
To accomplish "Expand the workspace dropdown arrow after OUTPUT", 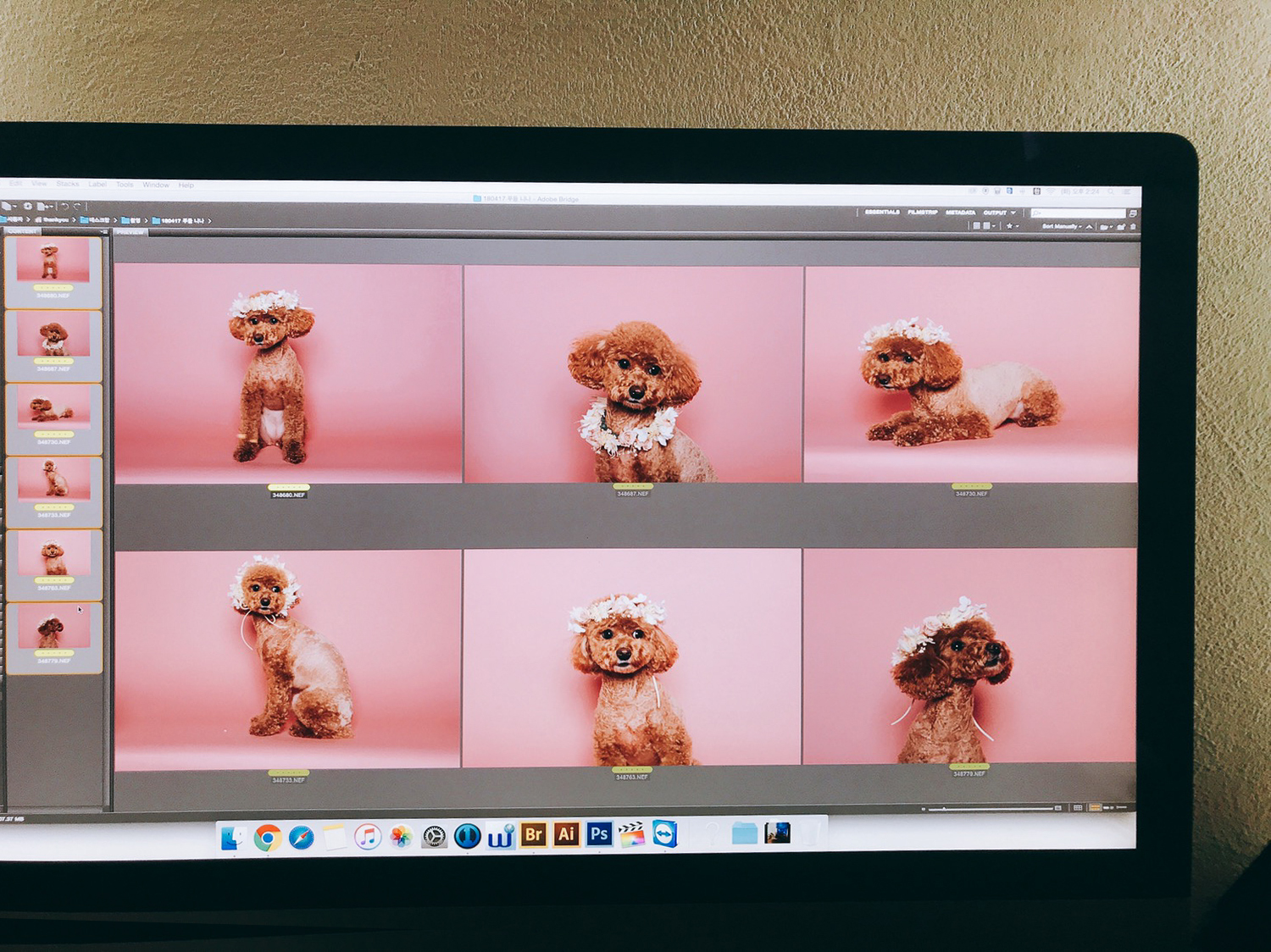I will [1013, 213].
